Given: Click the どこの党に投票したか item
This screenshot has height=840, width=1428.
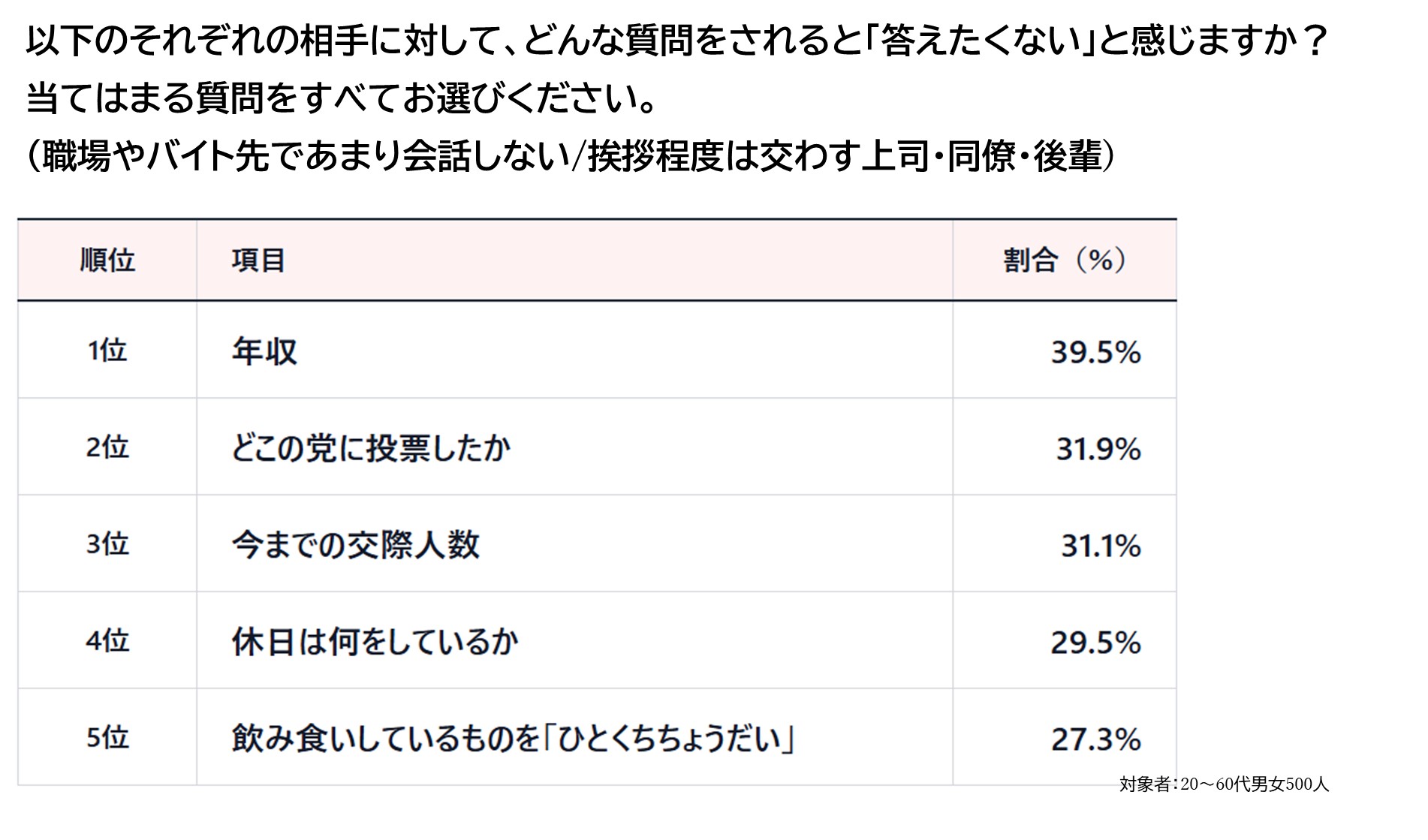Looking at the screenshot, I should point(371,448).
